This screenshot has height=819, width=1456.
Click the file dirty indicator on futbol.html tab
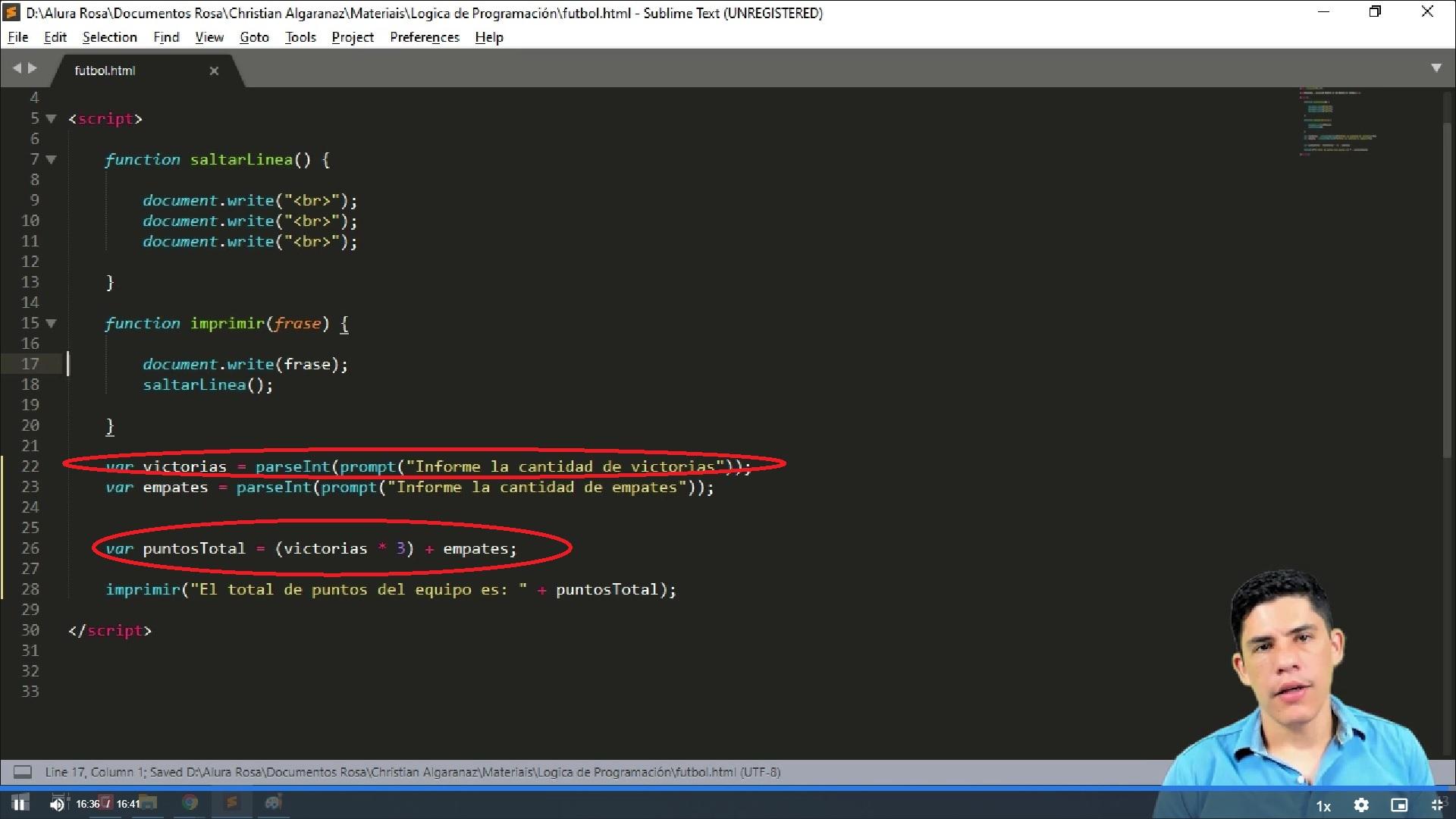point(215,70)
